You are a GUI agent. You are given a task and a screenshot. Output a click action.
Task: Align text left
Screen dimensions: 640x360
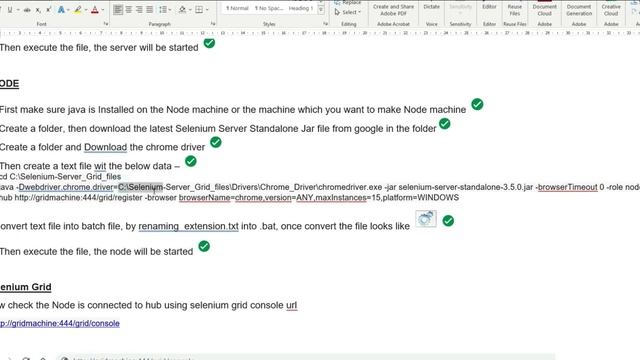coord(118,9)
